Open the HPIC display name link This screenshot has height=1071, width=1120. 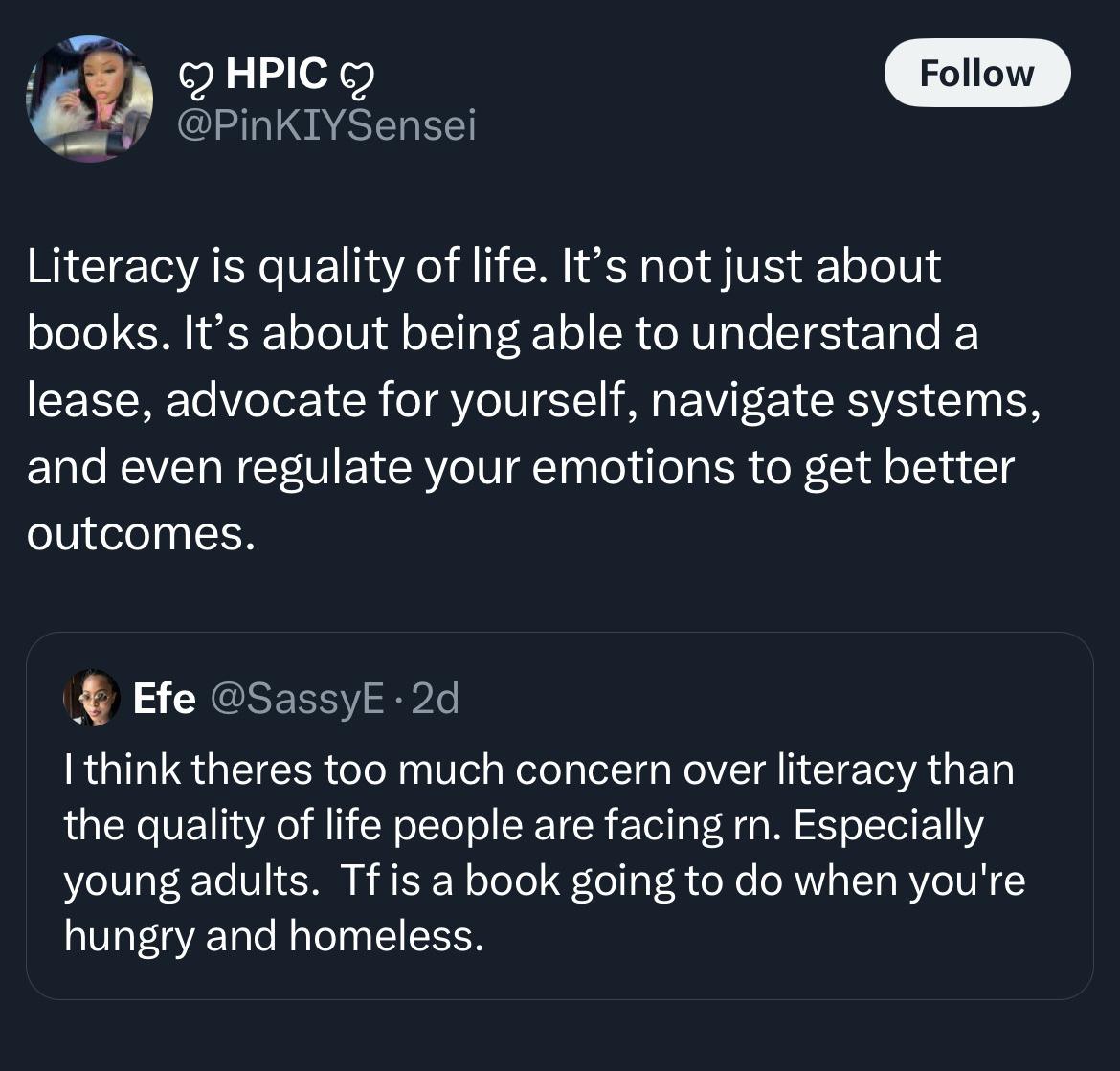277,73
